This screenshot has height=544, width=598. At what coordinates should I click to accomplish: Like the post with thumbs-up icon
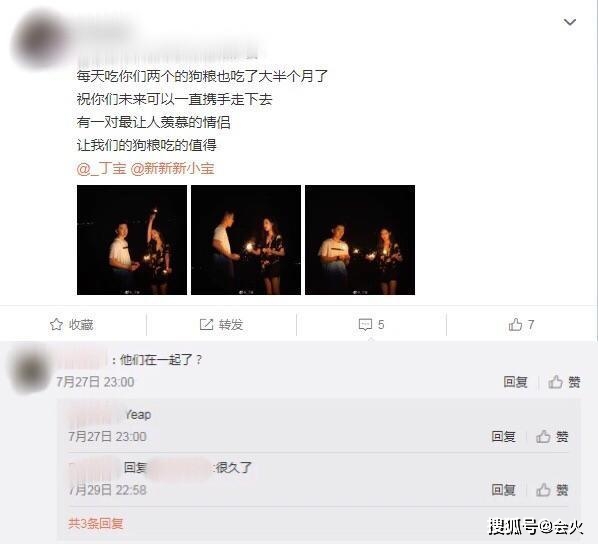click(x=515, y=325)
